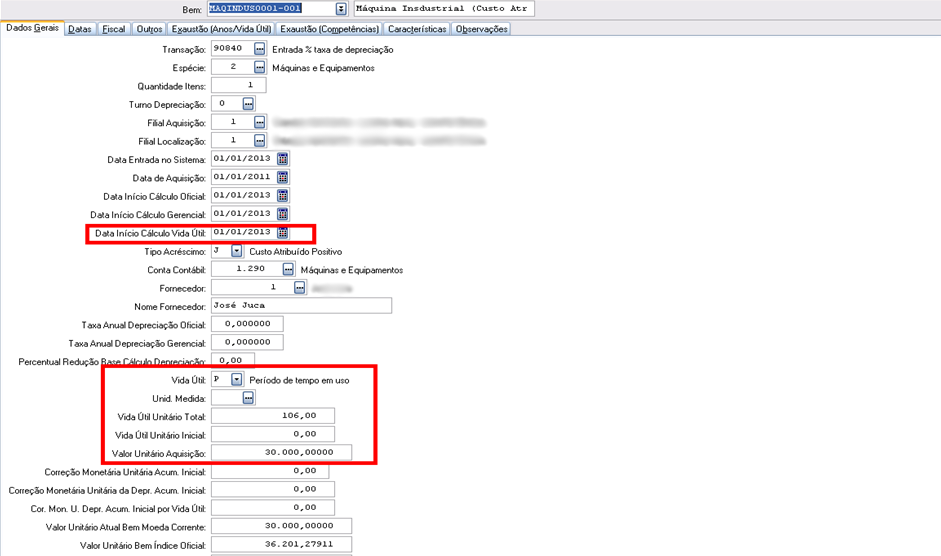Click the Vida Útil Unitário Inicial field
This screenshot has width=941, height=556.
[x=273, y=434]
